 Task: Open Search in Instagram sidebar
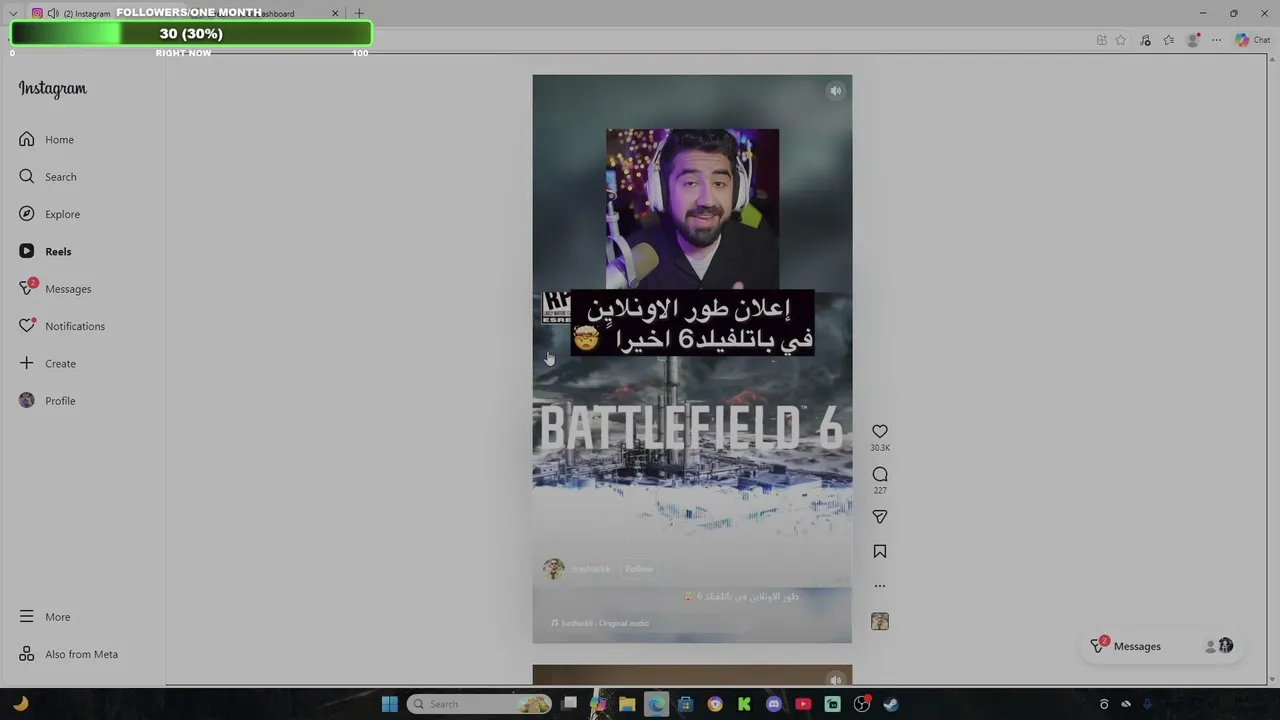47,177
